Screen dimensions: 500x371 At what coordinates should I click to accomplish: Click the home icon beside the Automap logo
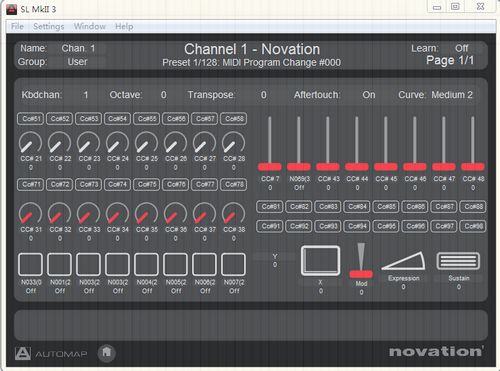click(107, 352)
